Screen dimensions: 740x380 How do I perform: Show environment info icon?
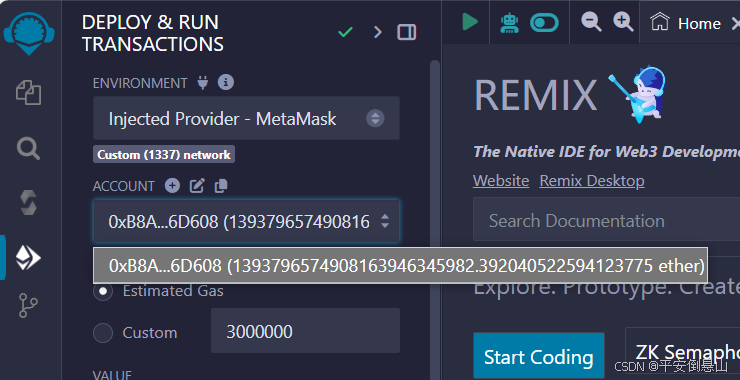tap(226, 83)
